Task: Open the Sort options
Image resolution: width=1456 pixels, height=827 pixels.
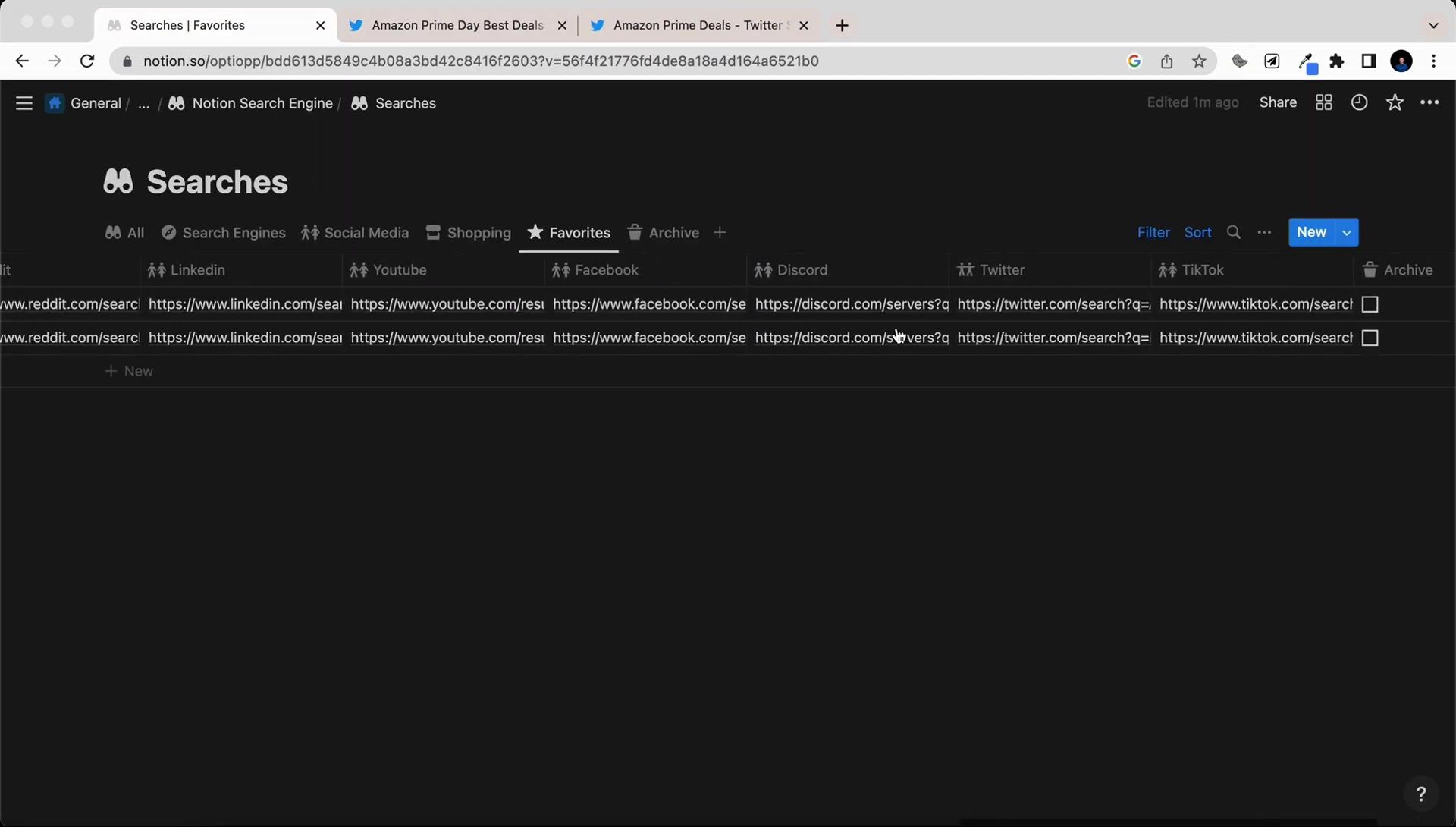Action: click(x=1197, y=233)
